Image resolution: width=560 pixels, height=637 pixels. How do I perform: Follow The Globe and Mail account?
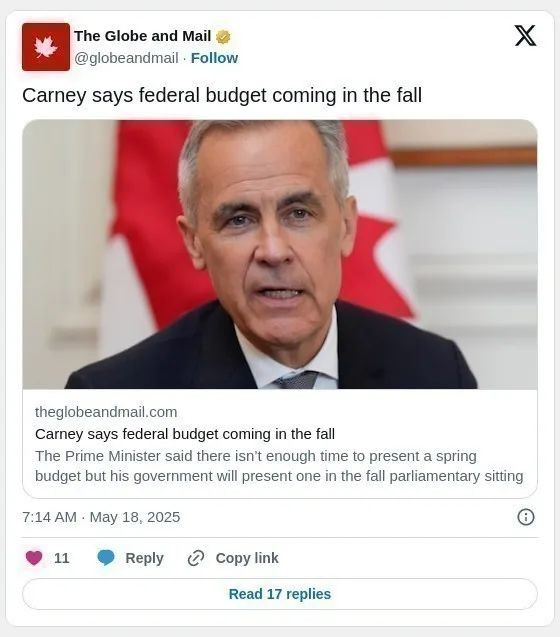pos(214,58)
